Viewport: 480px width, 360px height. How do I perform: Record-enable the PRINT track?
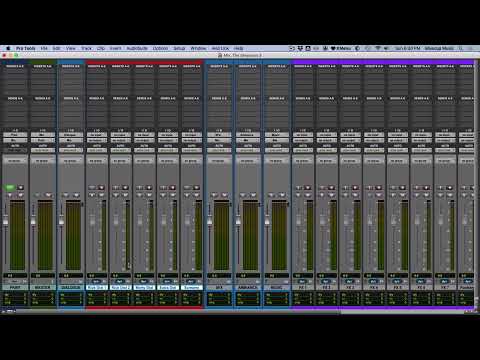21,188
